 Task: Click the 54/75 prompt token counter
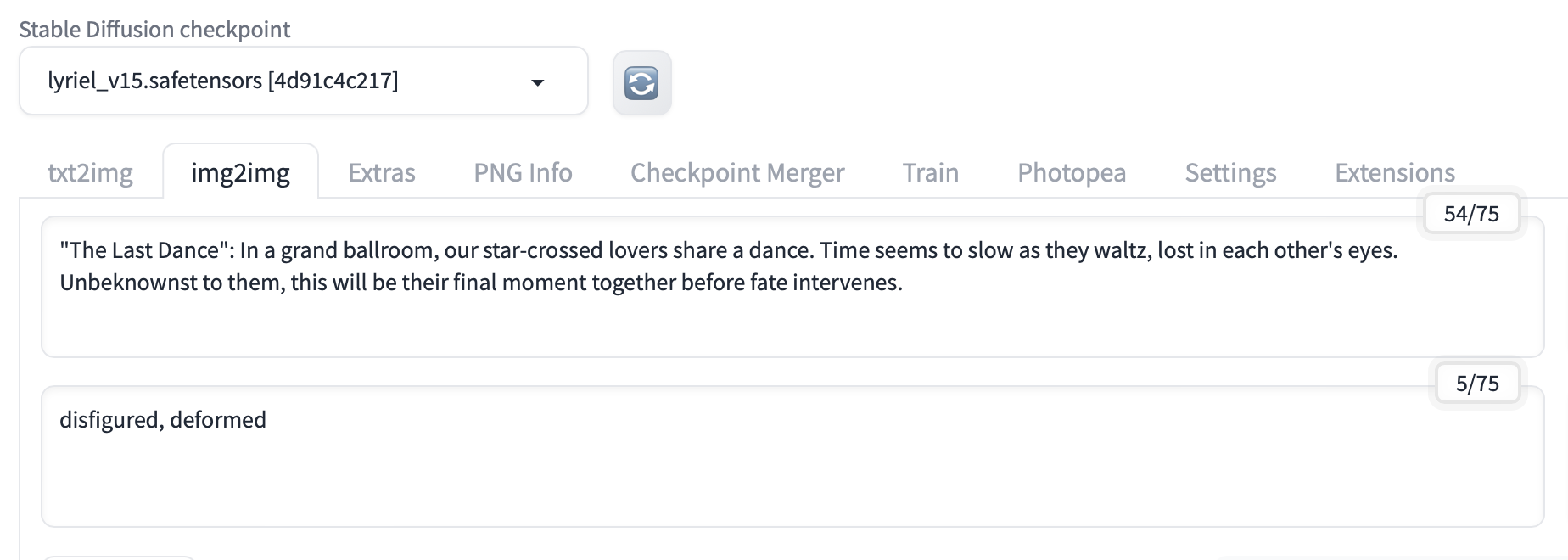click(x=1471, y=213)
